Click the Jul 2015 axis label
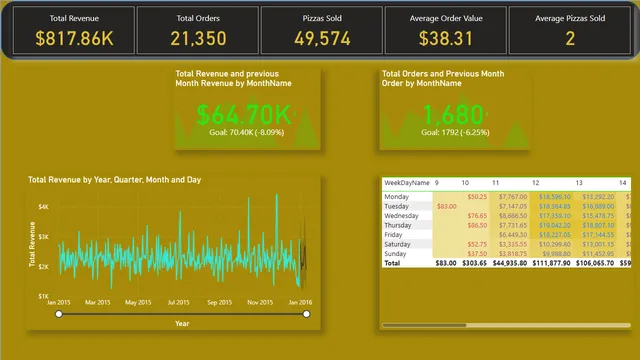The height and width of the screenshot is (360, 640). (x=178, y=302)
